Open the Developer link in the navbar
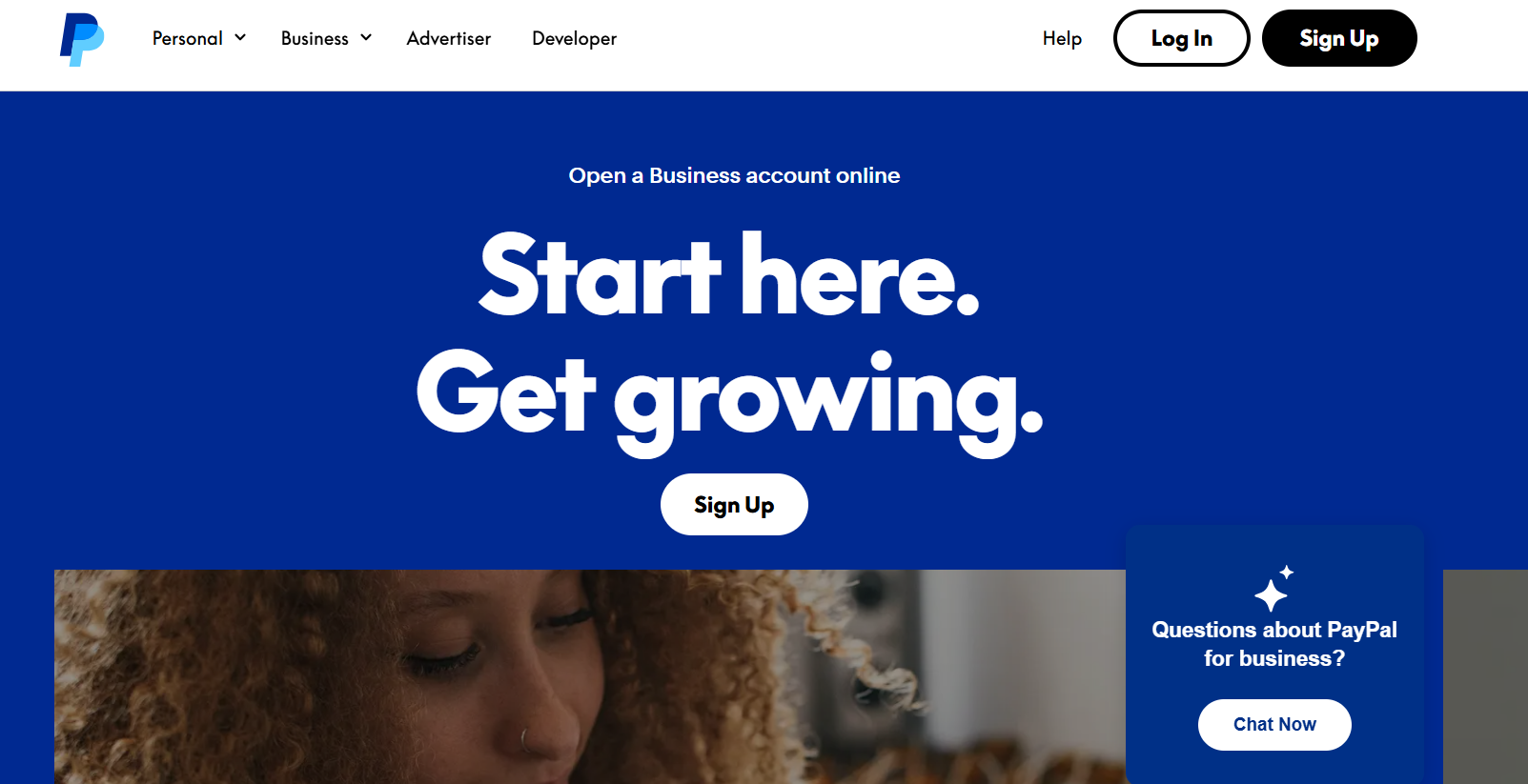 pyautogui.click(x=574, y=39)
